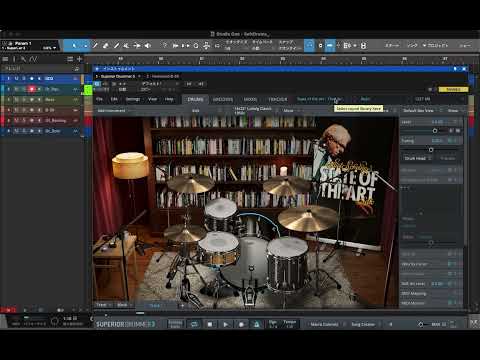Toggle the highlighted Snap button in the toolbar

coord(310,45)
